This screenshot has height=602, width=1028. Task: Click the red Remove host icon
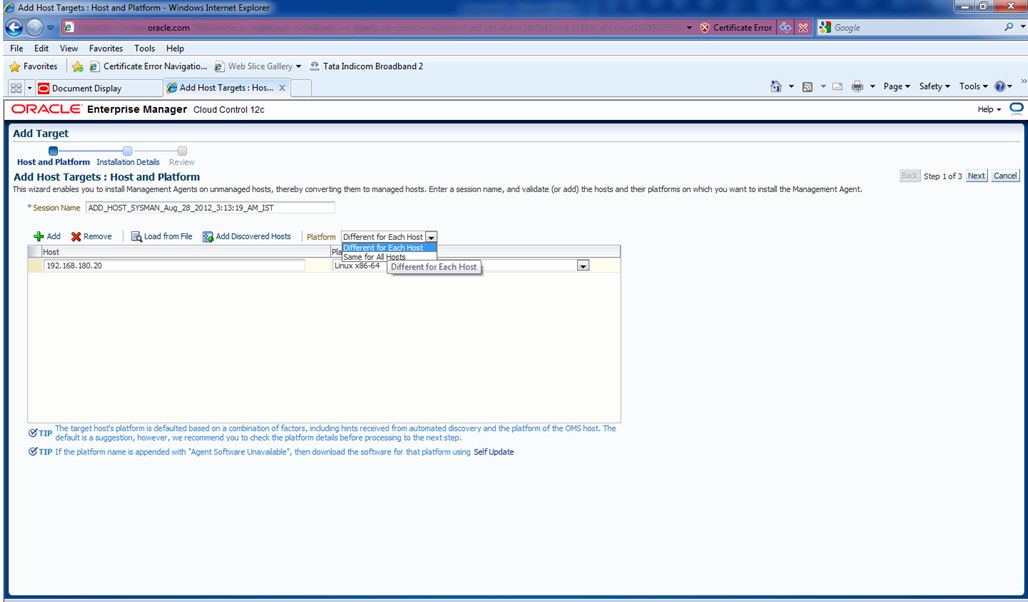(x=76, y=237)
